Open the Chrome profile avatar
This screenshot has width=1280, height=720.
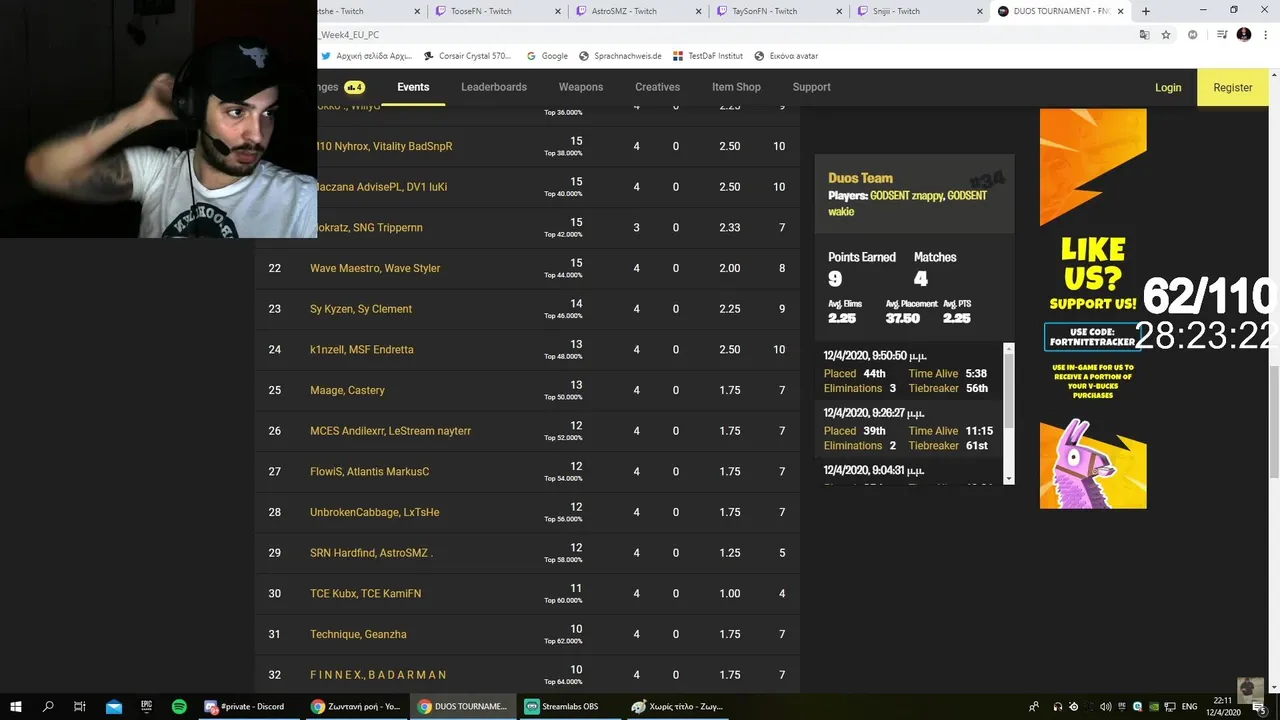1244,34
